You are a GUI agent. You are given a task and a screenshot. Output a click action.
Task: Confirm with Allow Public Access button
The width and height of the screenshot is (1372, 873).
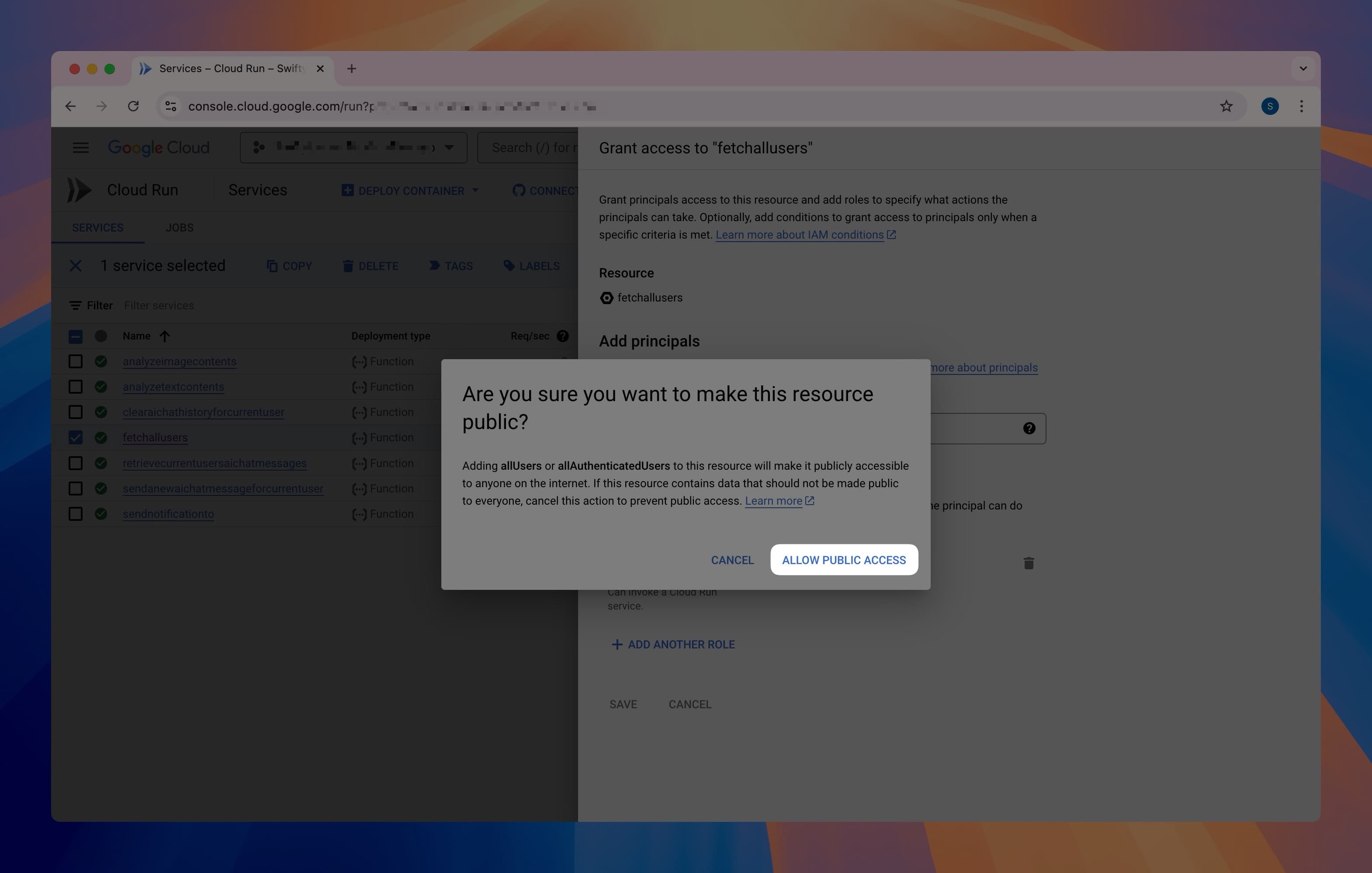(x=844, y=560)
